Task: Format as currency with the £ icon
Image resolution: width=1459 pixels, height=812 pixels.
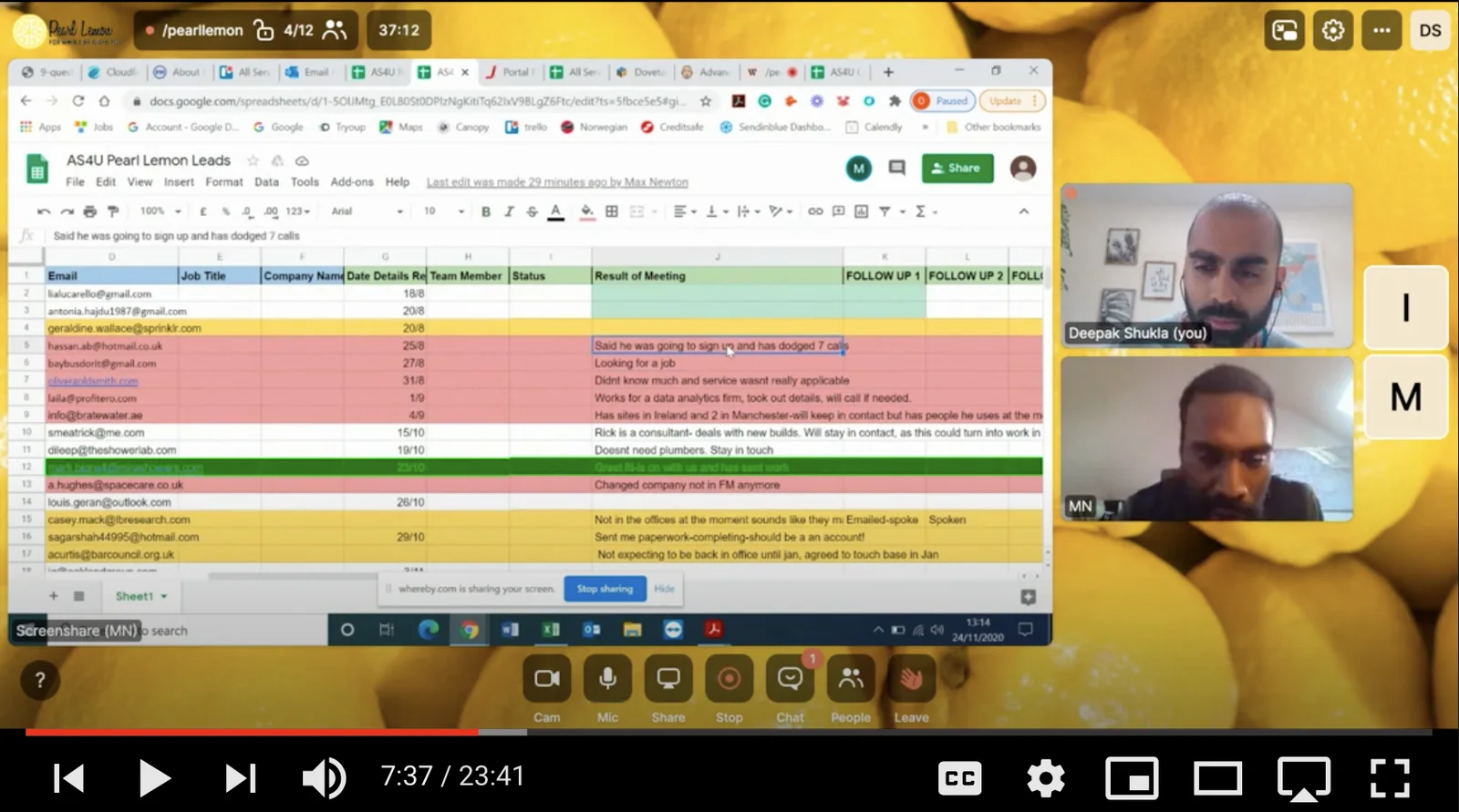Action: (x=202, y=211)
